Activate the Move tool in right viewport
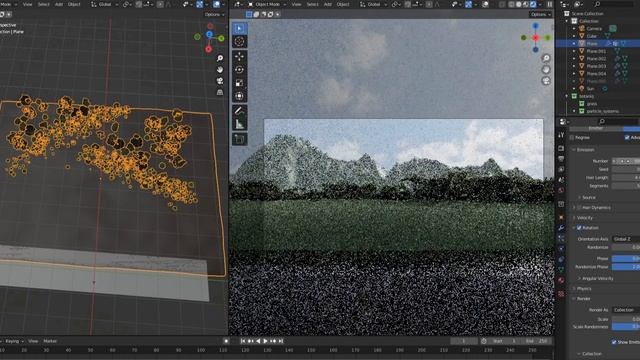 (x=240, y=56)
